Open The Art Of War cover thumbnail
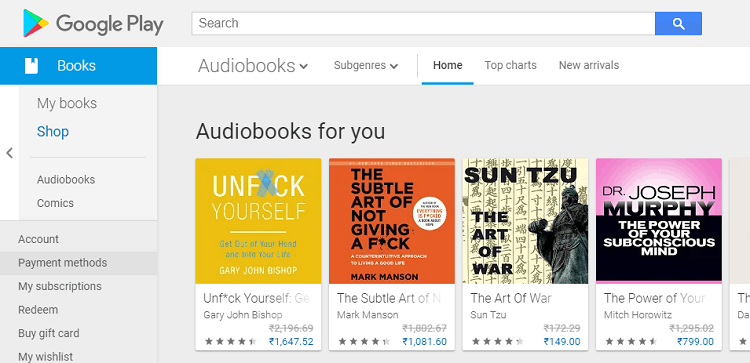Screen dimensions: 750x363 coord(525,221)
